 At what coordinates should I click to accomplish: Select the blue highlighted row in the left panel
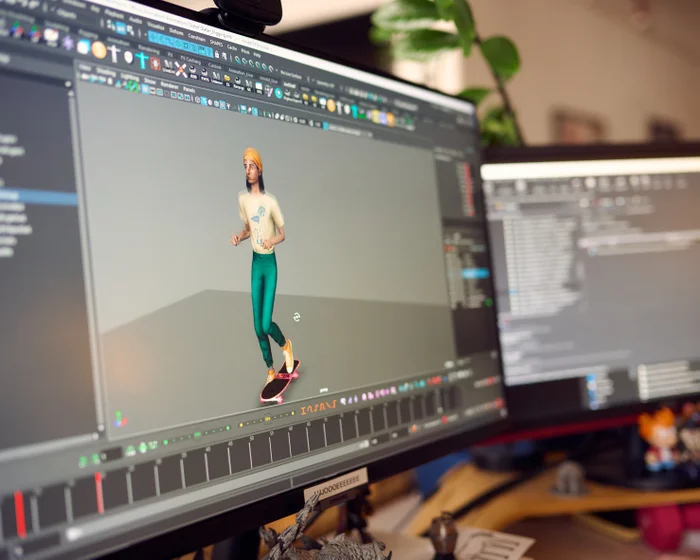tap(38, 196)
